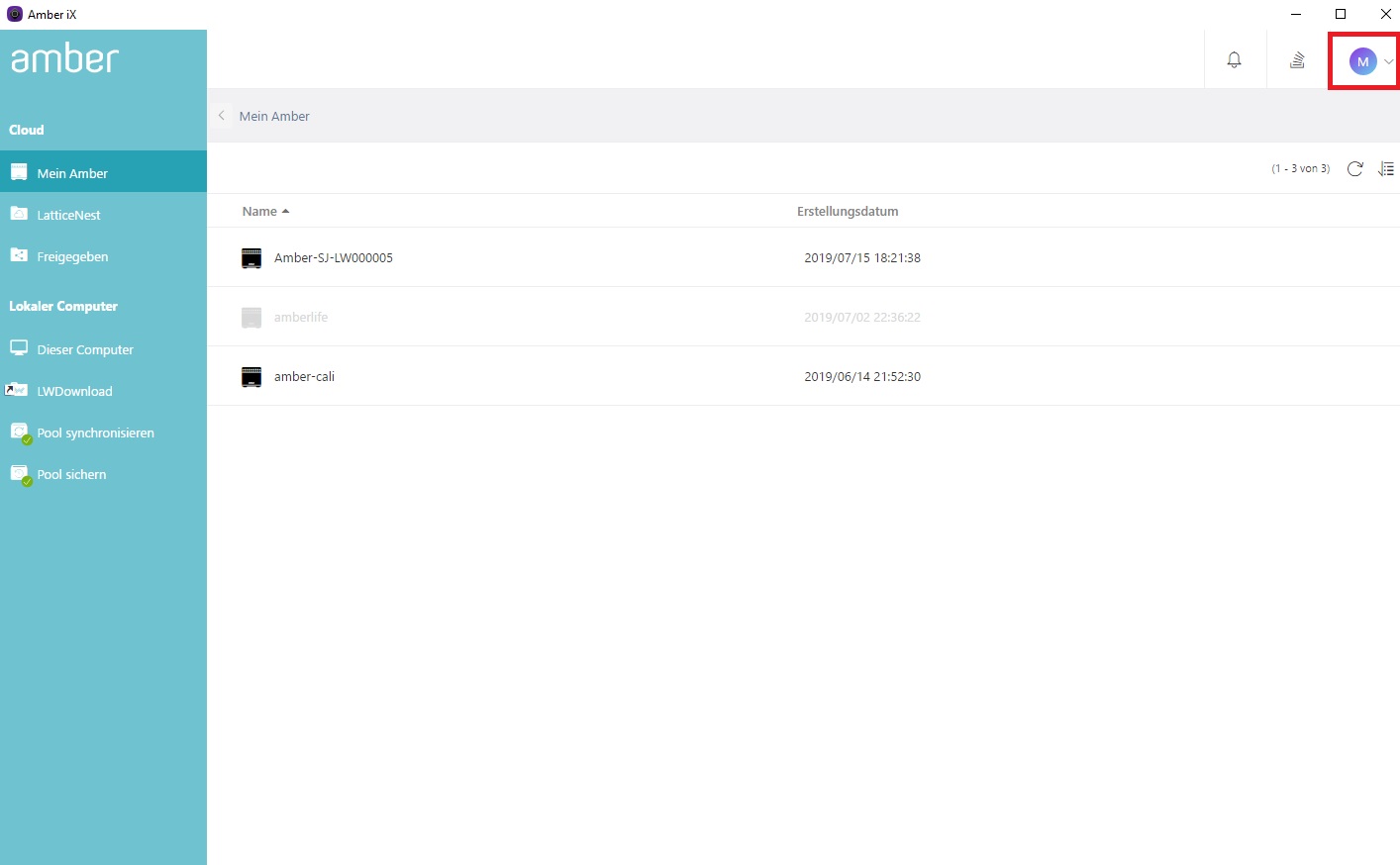
Task: Go back using the breadcrumb chevron
Action: click(222, 116)
